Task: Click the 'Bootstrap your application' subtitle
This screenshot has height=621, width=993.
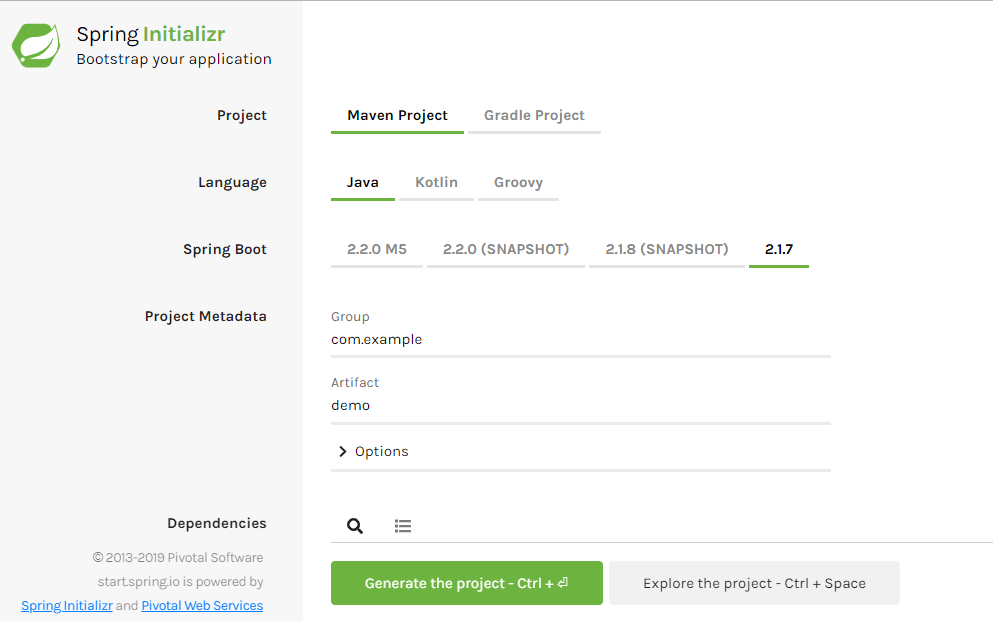Action: click(174, 60)
